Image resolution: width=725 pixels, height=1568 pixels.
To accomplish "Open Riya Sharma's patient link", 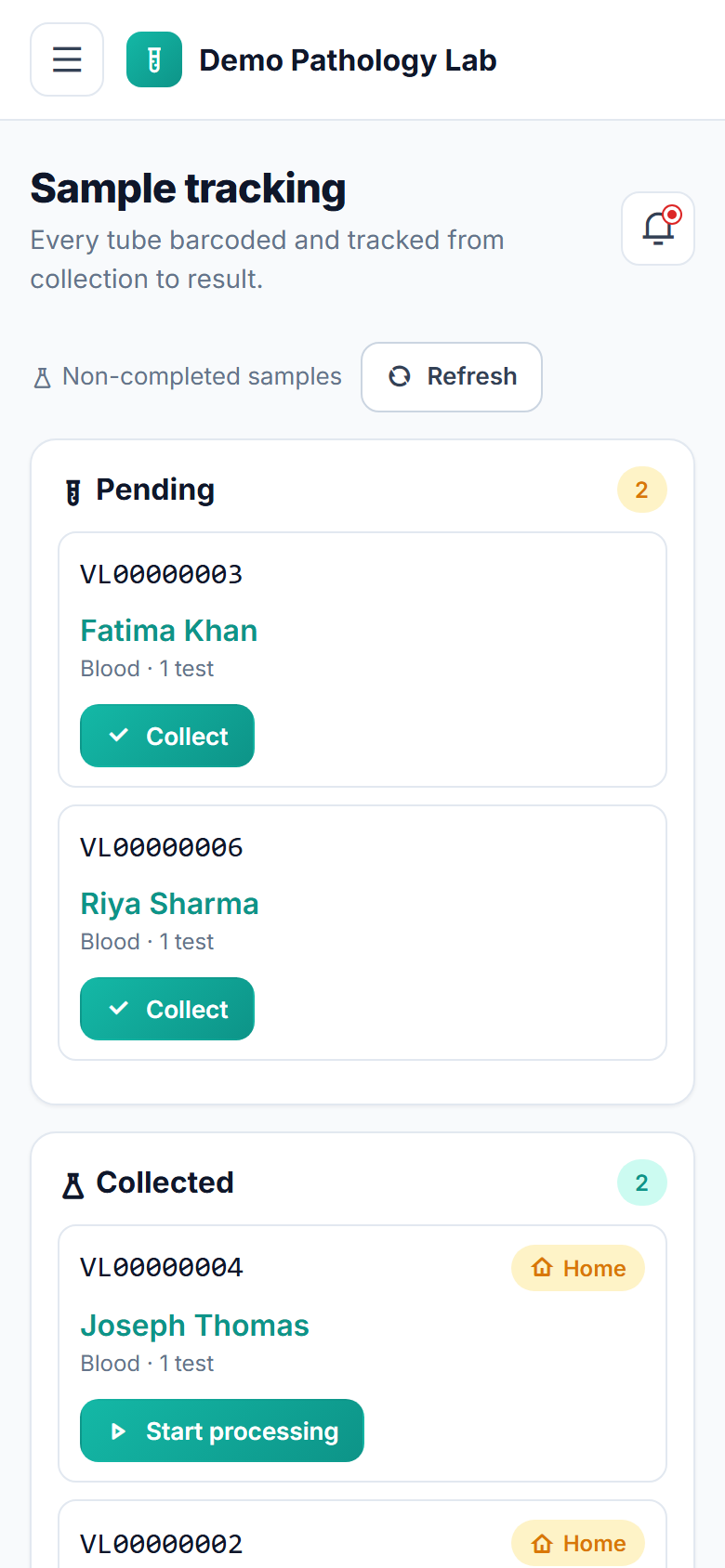I will click(x=170, y=904).
